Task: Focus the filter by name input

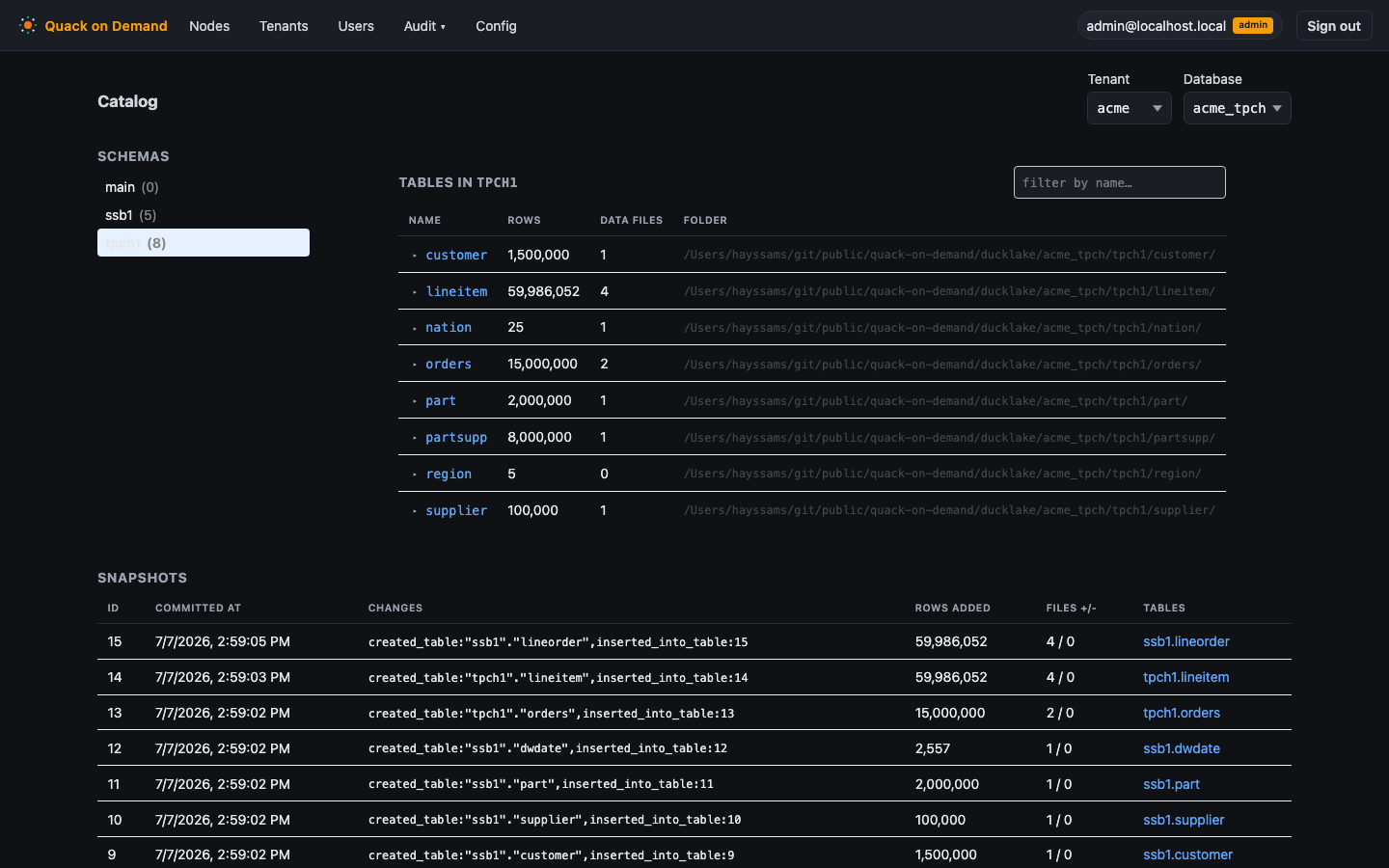Action: click(1119, 182)
